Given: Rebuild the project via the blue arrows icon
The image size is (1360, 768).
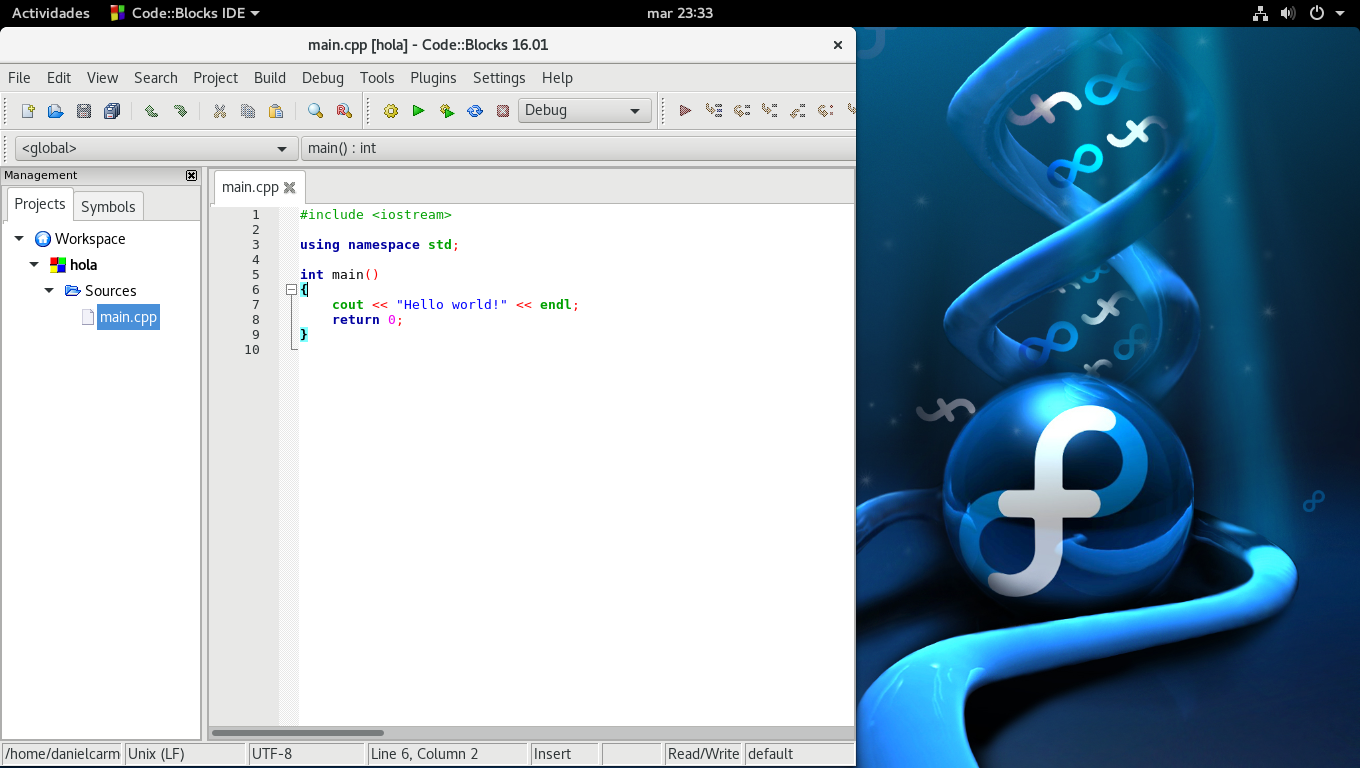Looking at the screenshot, I should coord(474,110).
